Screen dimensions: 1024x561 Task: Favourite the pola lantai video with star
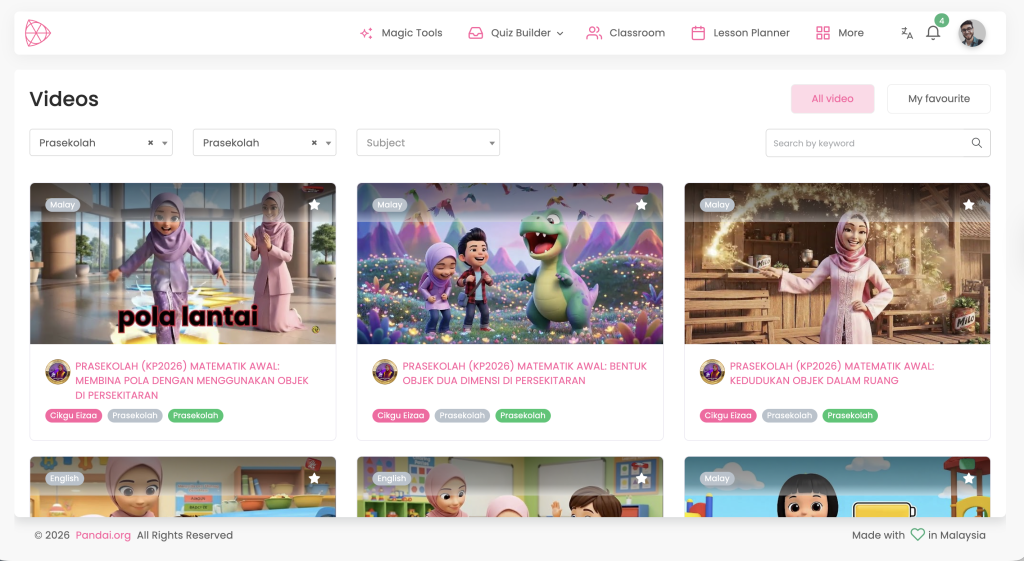pos(314,204)
